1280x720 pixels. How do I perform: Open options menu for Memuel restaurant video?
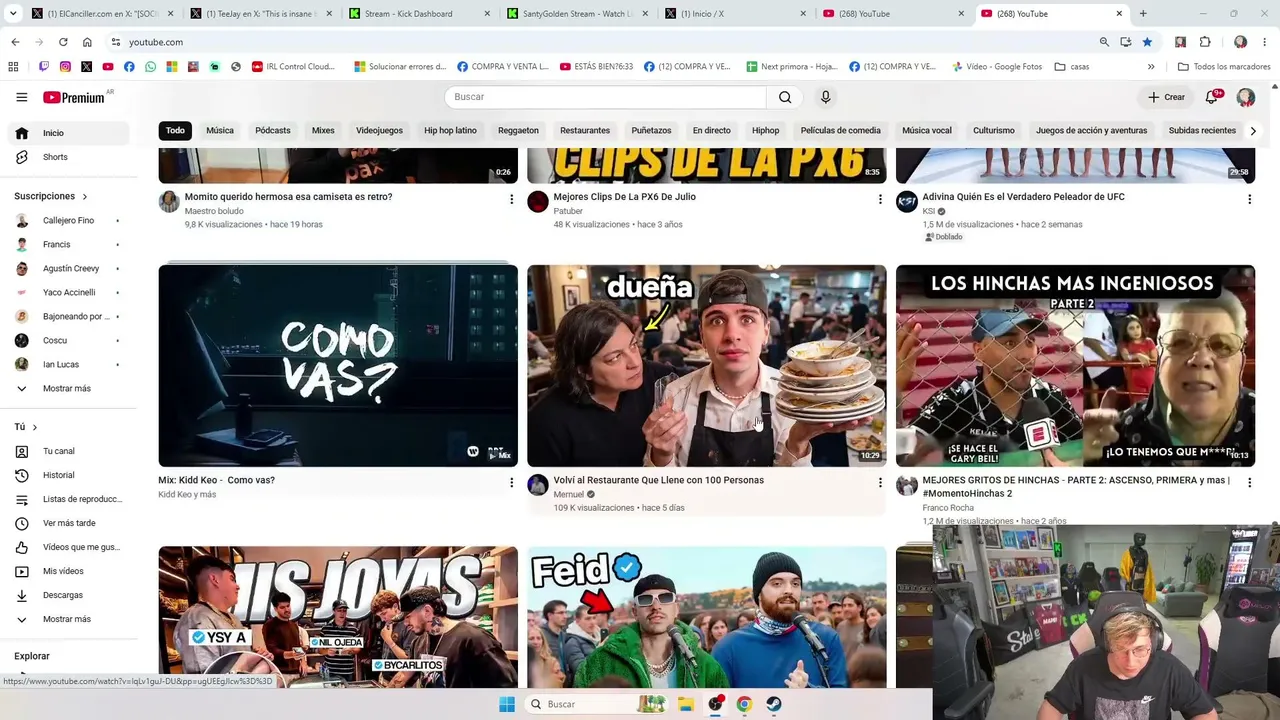point(880,483)
